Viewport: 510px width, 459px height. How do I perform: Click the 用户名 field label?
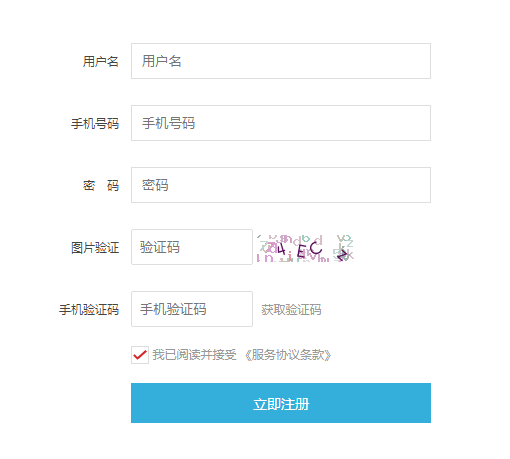pos(101,62)
